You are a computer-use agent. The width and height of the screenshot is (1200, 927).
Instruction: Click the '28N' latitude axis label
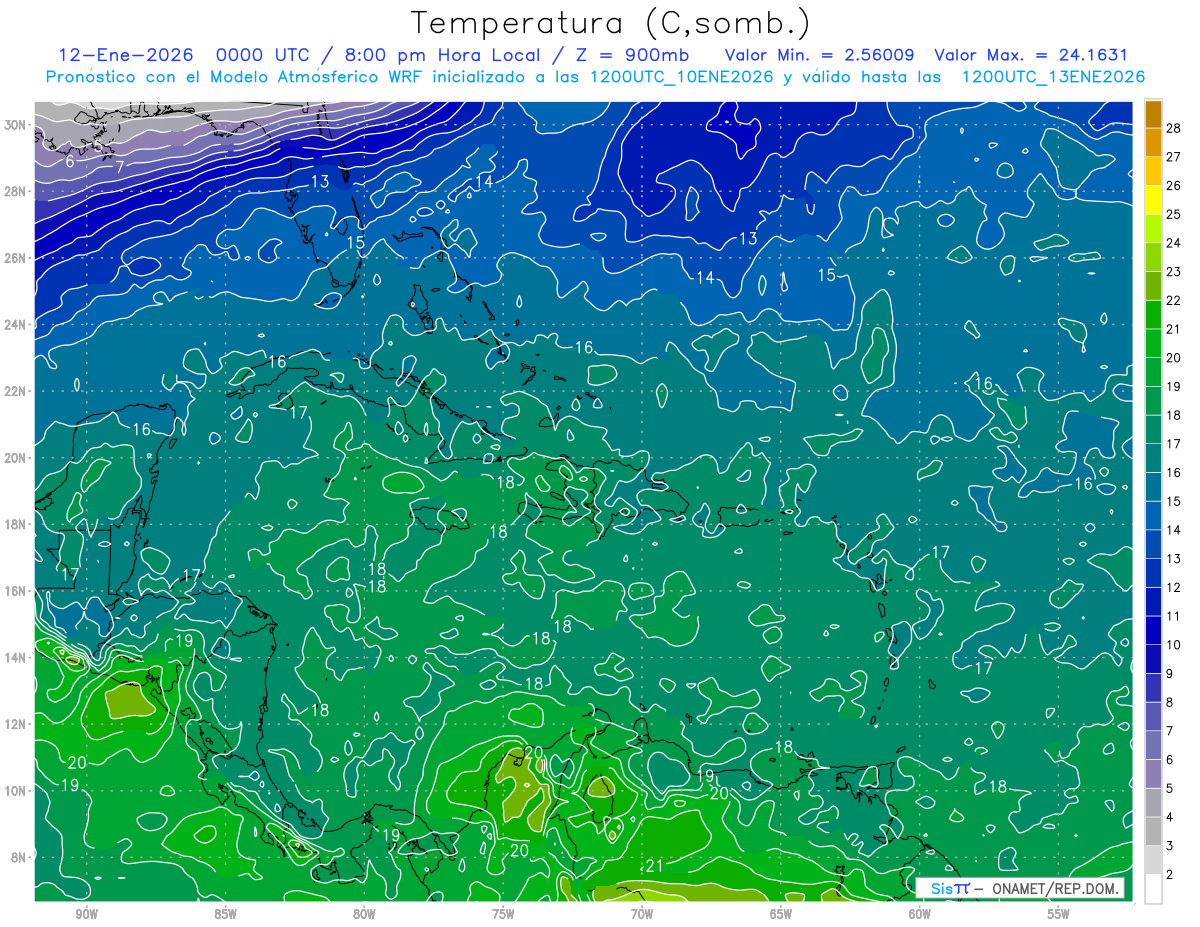point(16,191)
